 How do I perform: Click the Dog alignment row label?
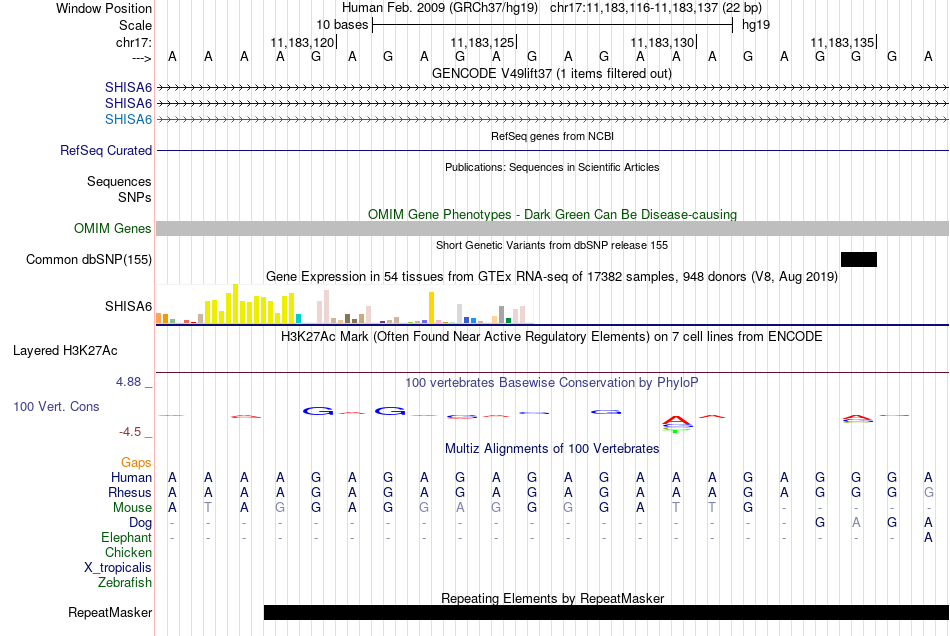click(x=141, y=523)
